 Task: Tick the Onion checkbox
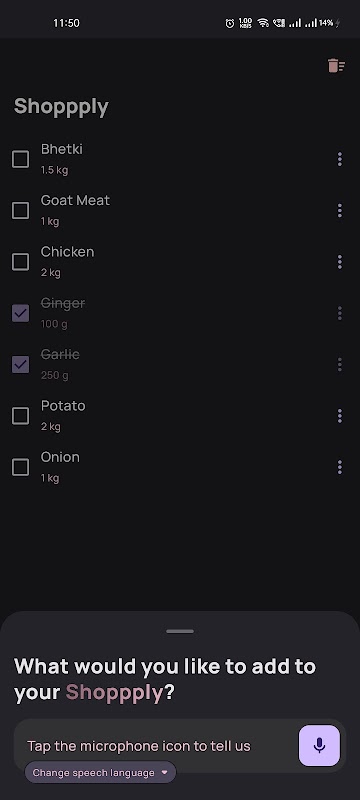point(20,467)
